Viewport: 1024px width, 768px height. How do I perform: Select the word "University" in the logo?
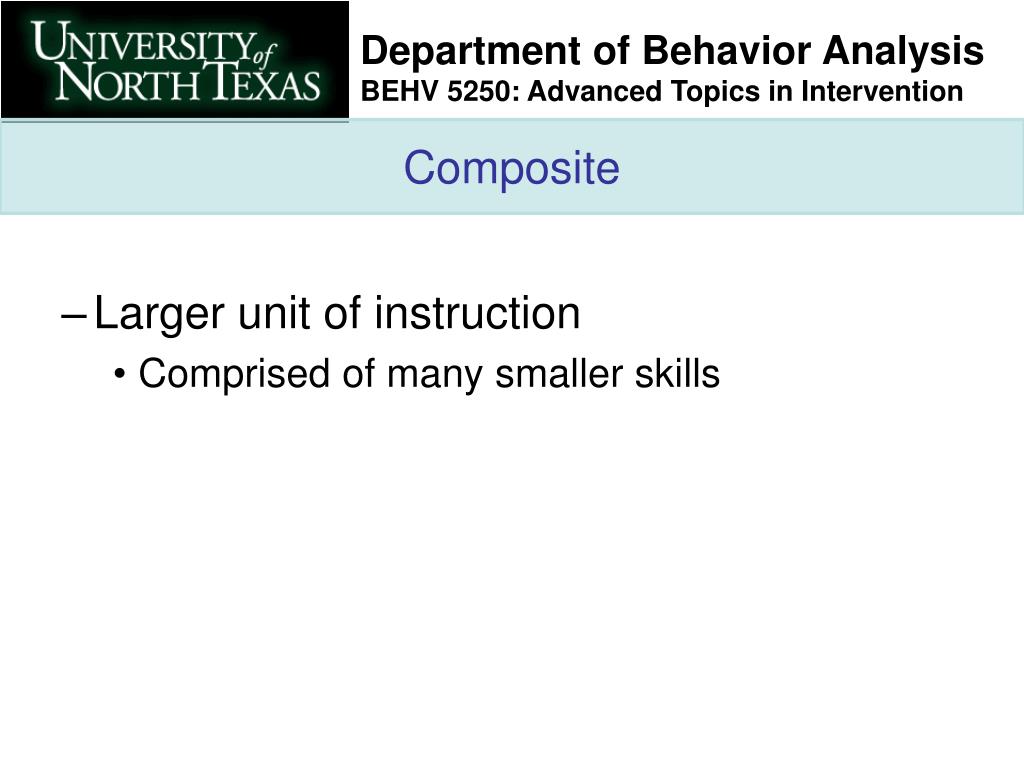142,42
